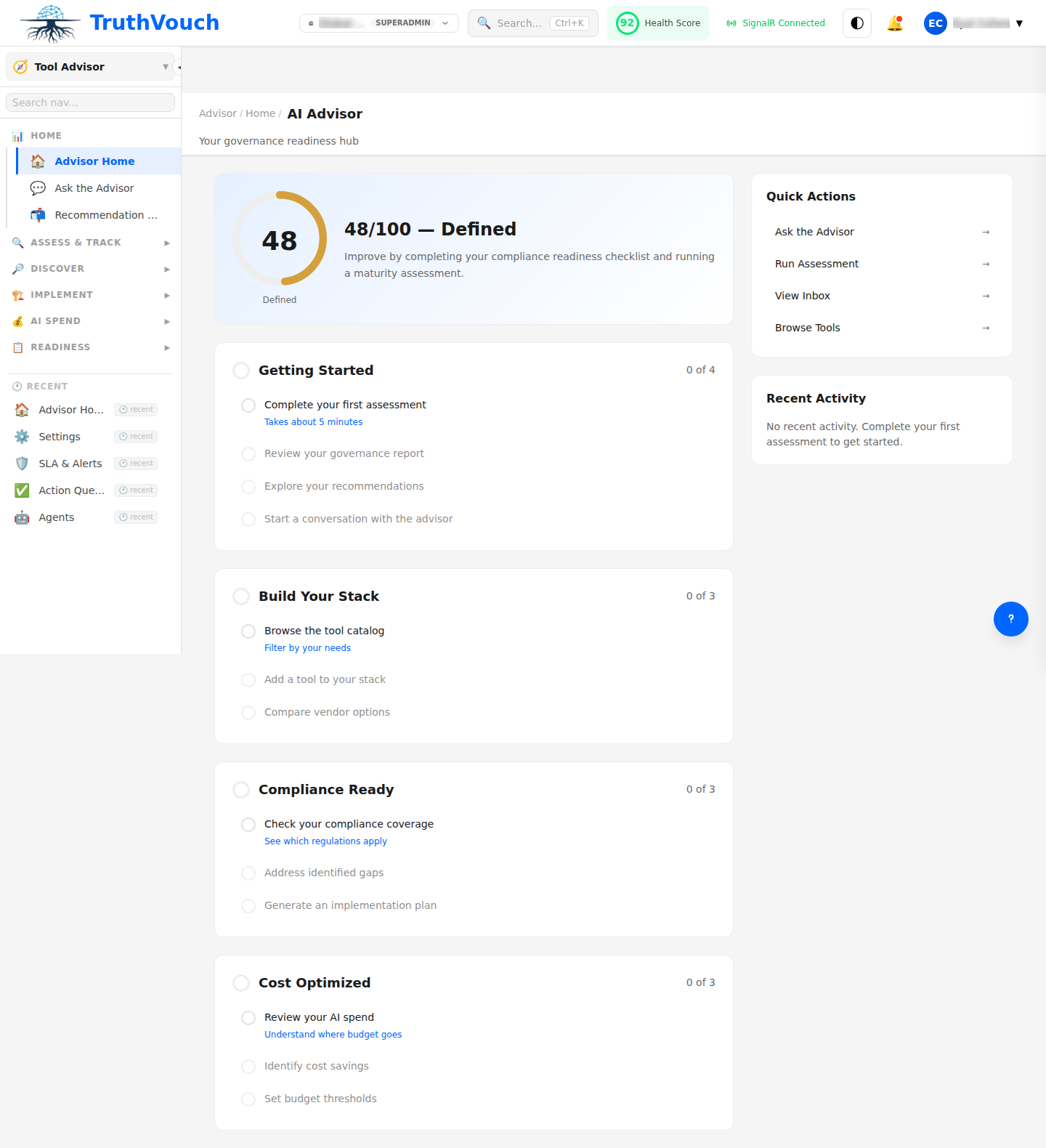Tick Review your AI spend item
Image resolution: width=1046 pixels, height=1148 pixels.
click(x=248, y=1017)
